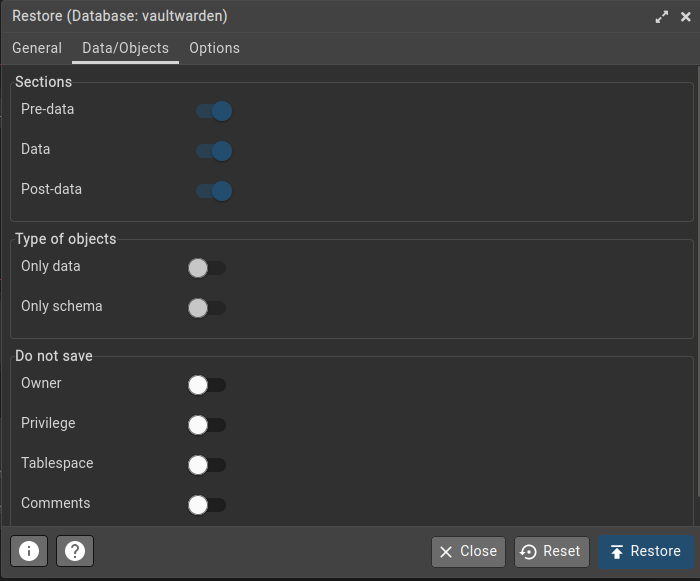Click the Reset button
Screen dimensions: 700x581
point(551,551)
